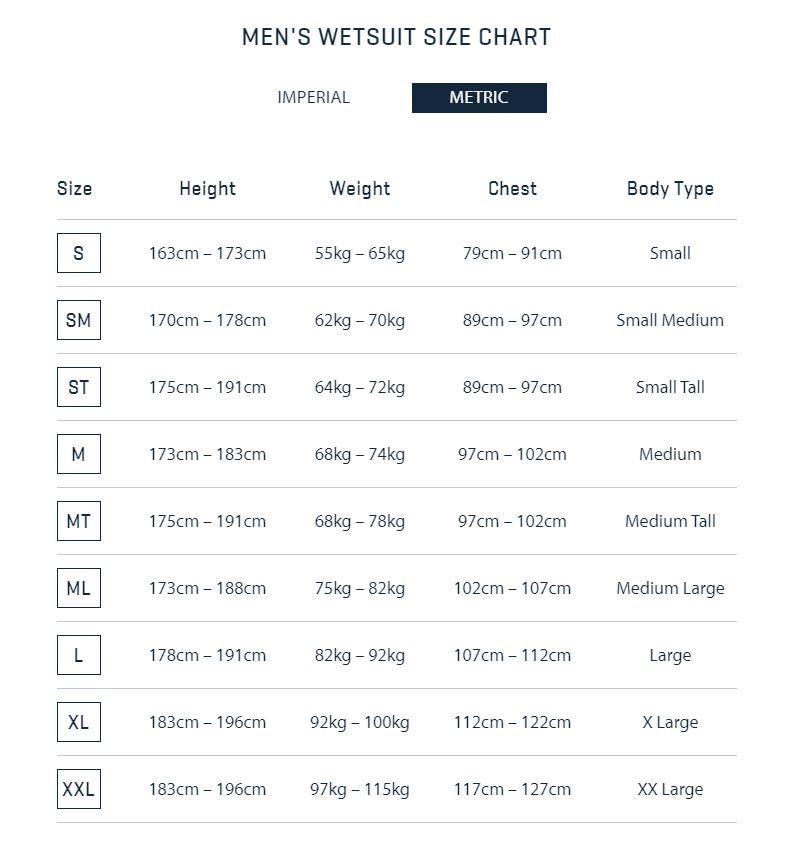Image resolution: width=805 pixels, height=845 pixels.
Task: Pick the XXL size box
Action: point(79,789)
